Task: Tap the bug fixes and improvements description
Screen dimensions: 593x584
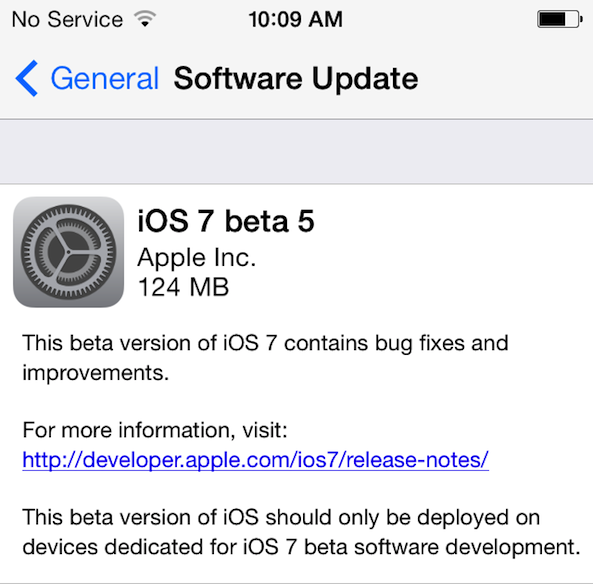Action: 265,358
